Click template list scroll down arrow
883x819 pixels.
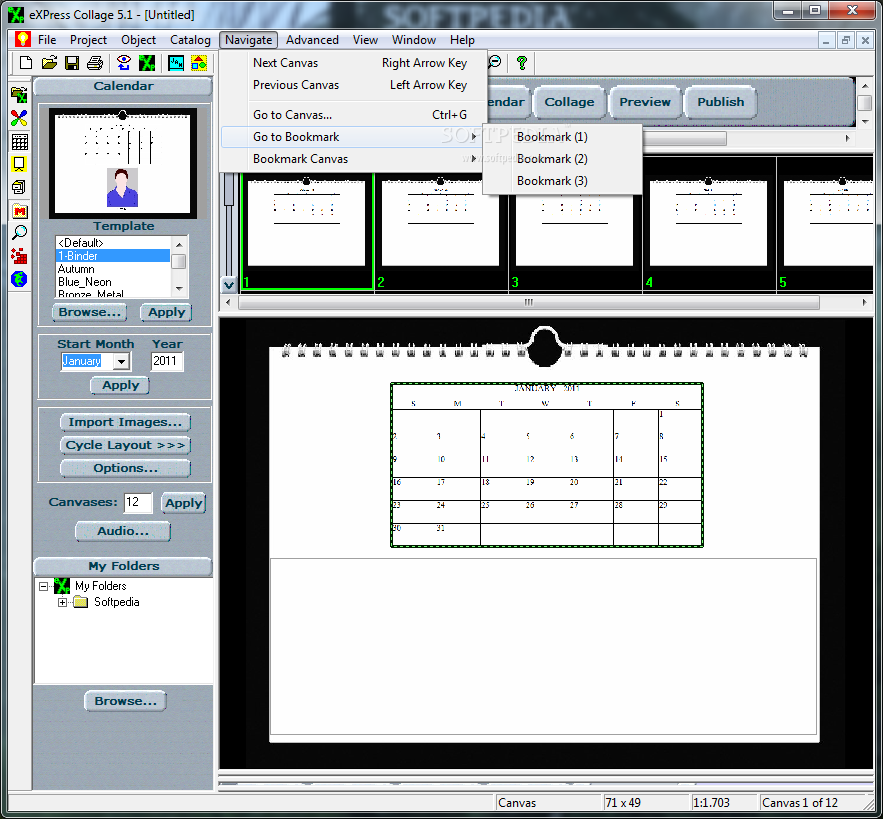pyautogui.click(x=179, y=289)
